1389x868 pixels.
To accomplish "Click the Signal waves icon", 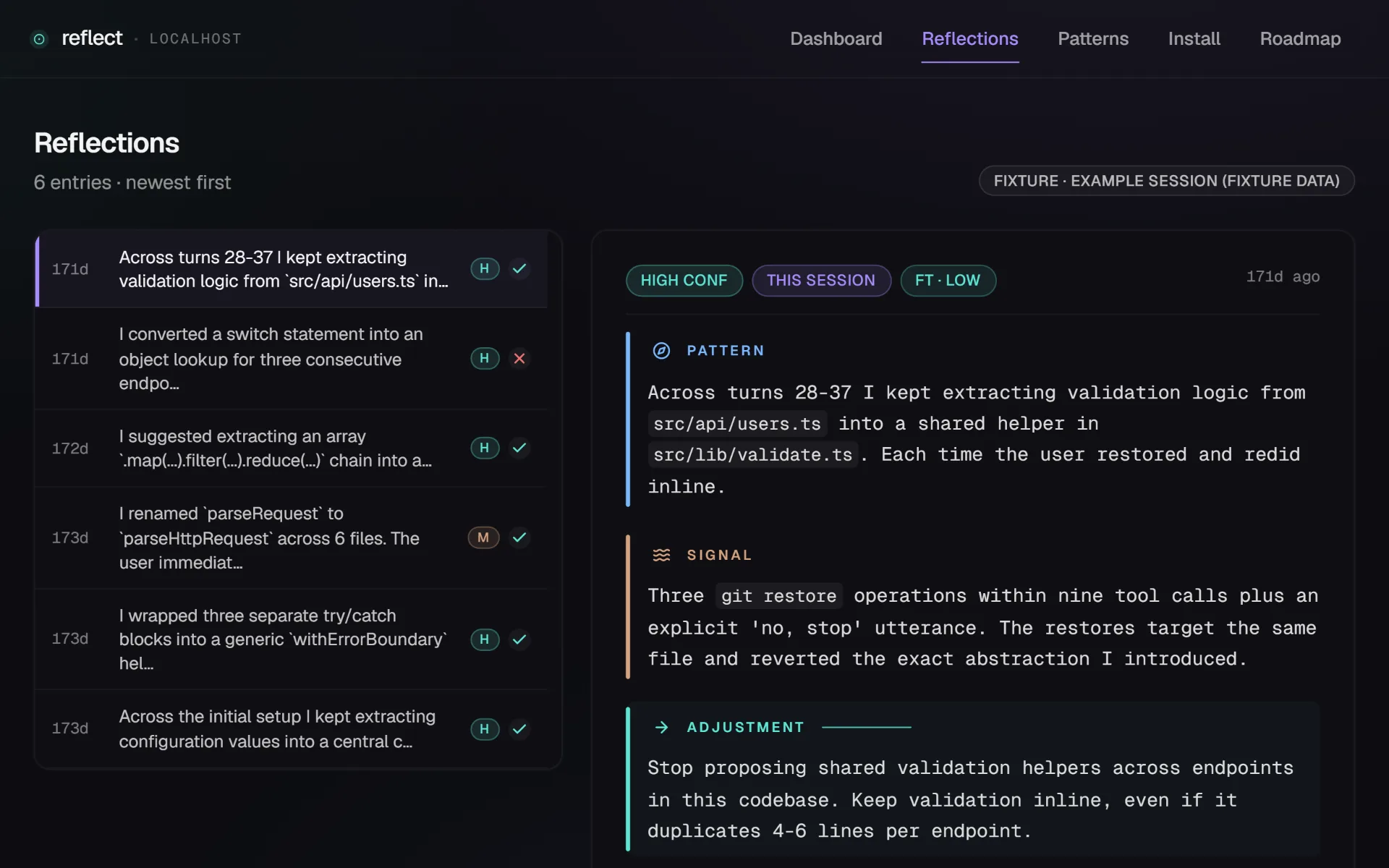I will (661, 555).
